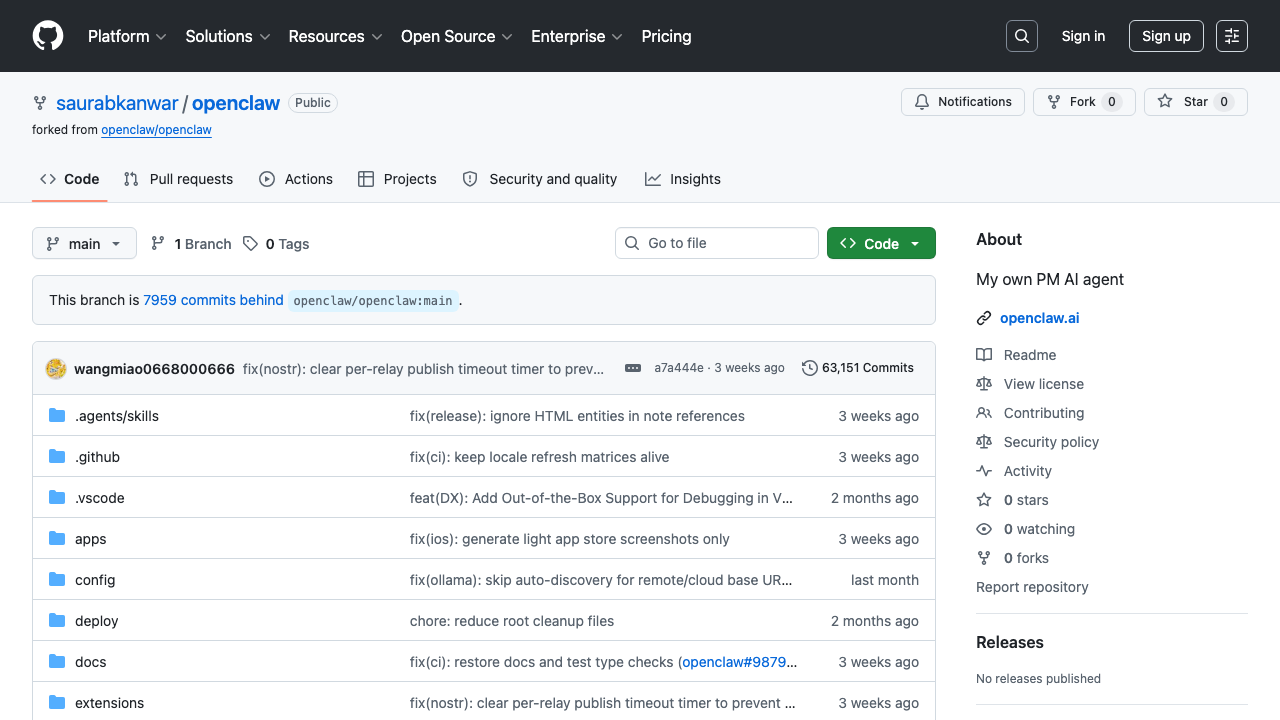The width and height of the screenshot is (1280, 720).
Task: Open the 1 Branch link
Action: pyautogui.click(x=190, y=244)
